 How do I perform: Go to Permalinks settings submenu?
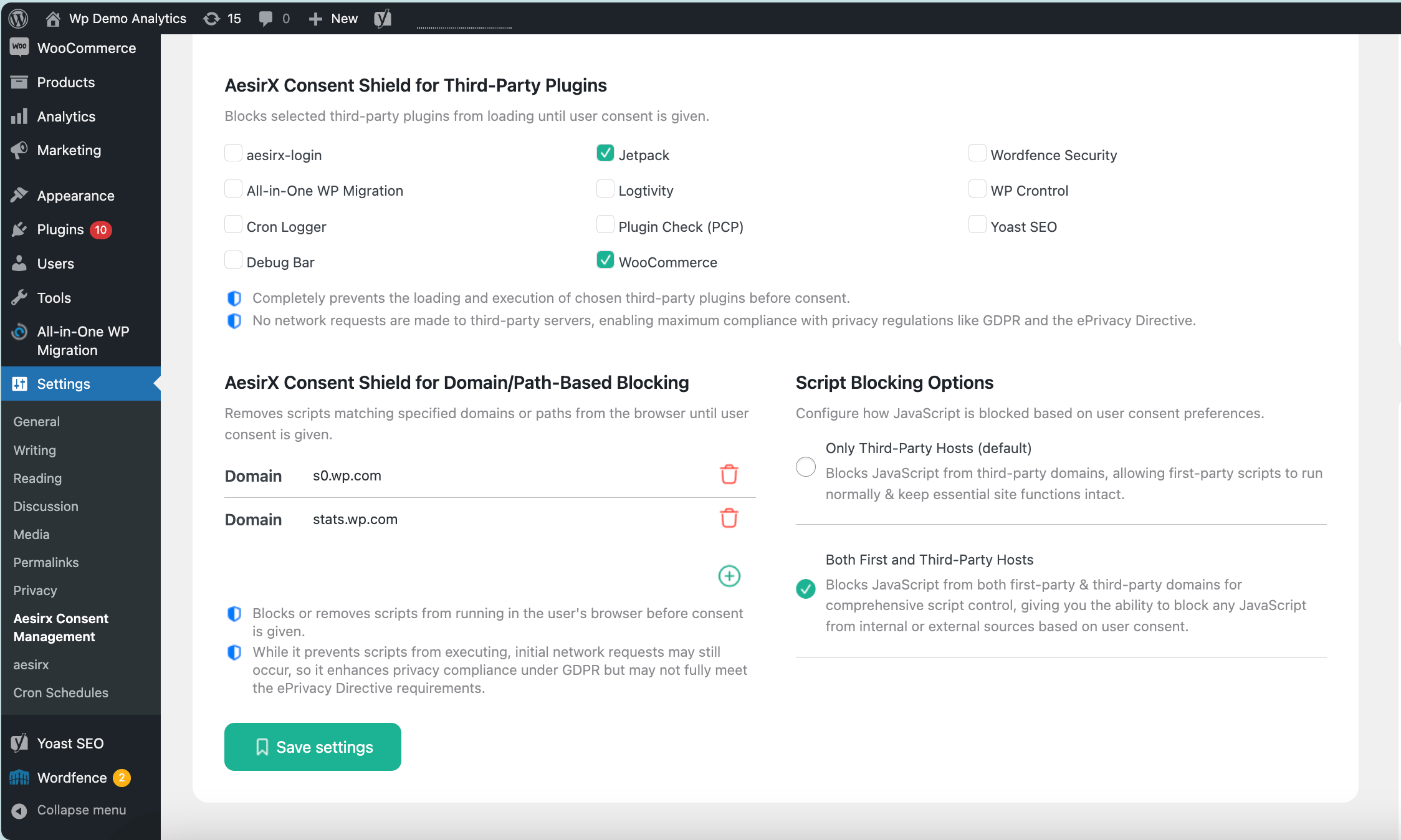click(x=46, y=562)
